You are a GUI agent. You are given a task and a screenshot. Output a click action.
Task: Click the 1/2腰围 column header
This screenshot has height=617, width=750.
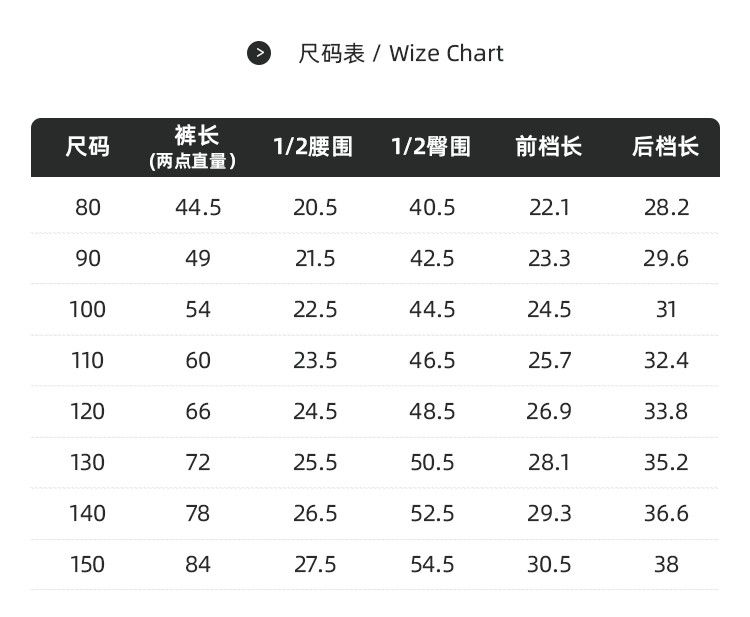coord(313,146)
